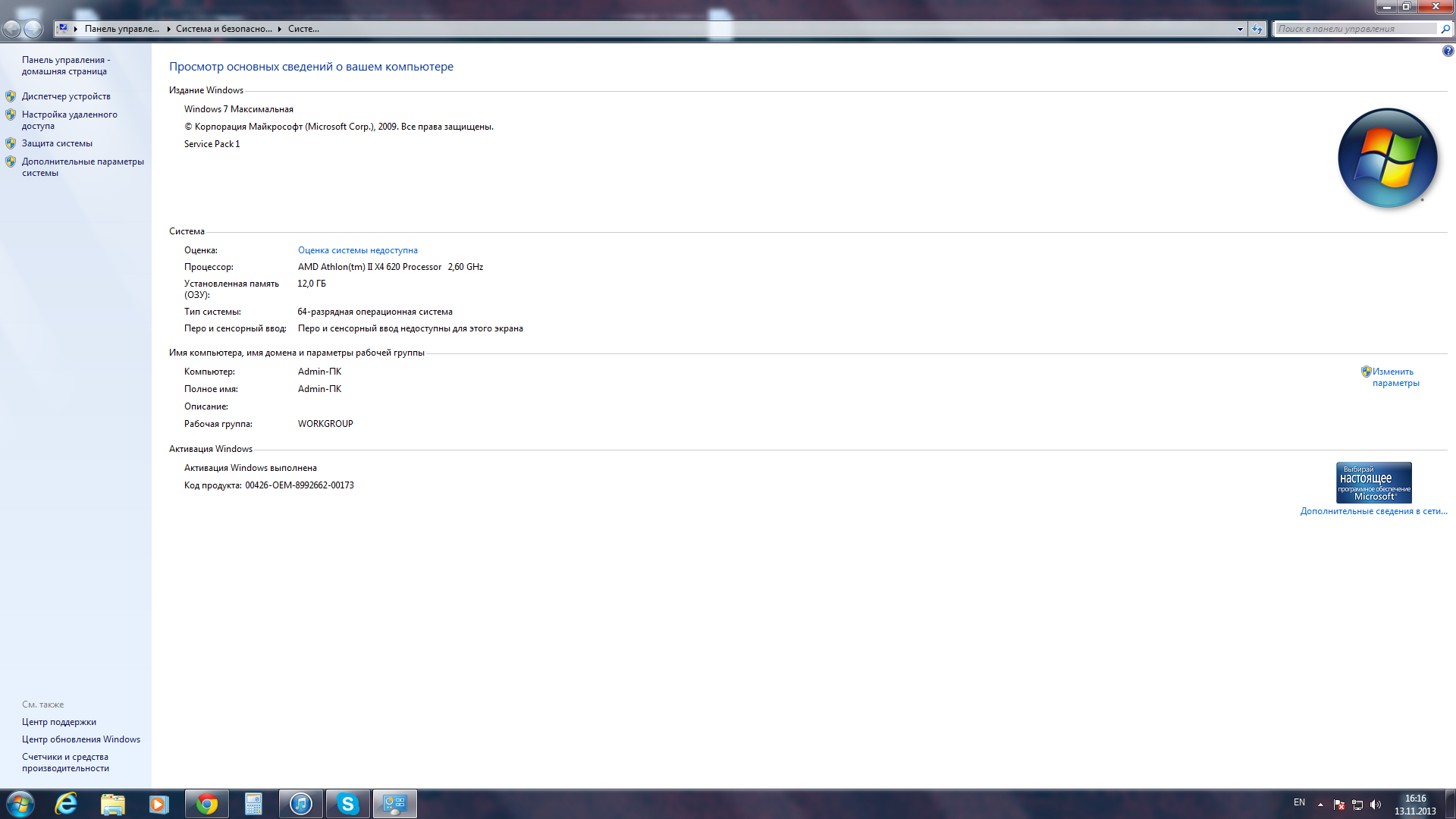
Task: Click the Change settings shield link
Action: [1392, 377]
